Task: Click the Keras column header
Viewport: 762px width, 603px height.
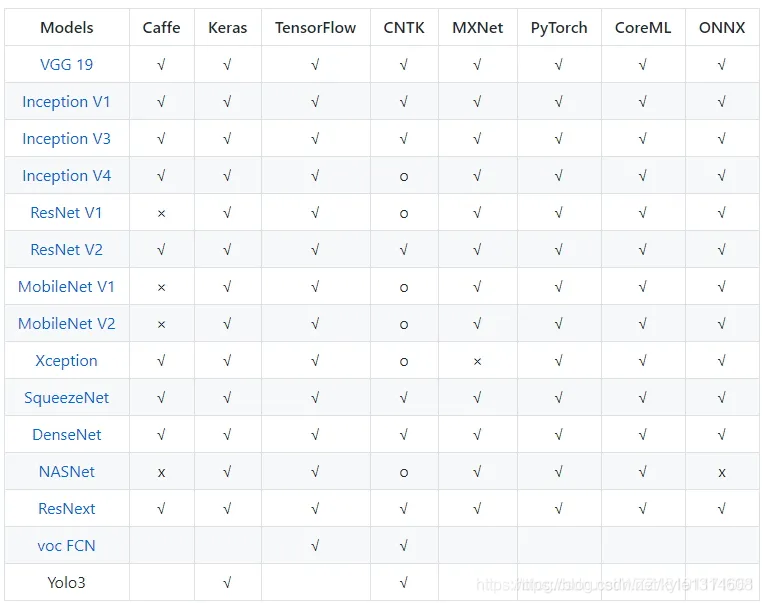Action: (x=227, y=28)
